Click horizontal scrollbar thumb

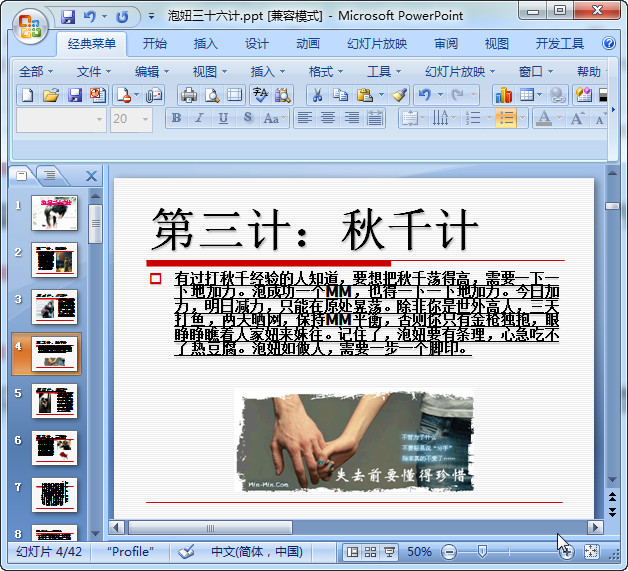[x=210, y=528]
